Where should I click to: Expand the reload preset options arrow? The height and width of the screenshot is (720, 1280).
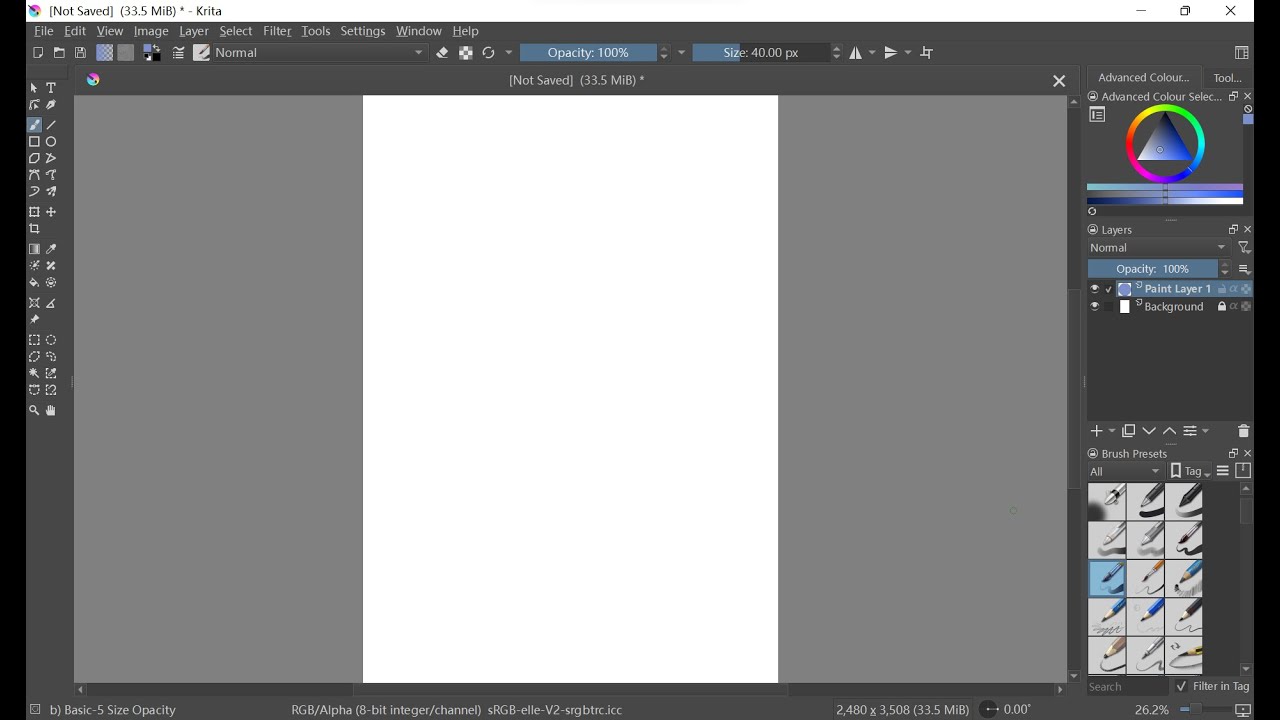click(x=509, y=53)
